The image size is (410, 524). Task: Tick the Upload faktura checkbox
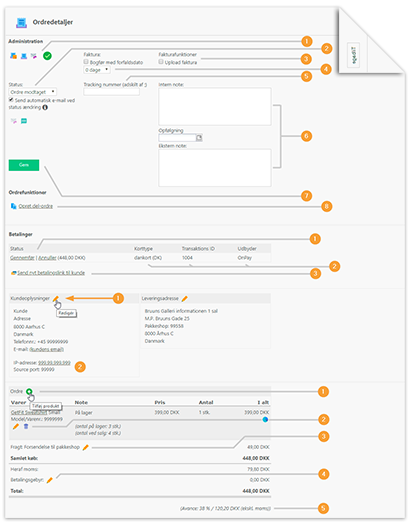pos(161,62)
